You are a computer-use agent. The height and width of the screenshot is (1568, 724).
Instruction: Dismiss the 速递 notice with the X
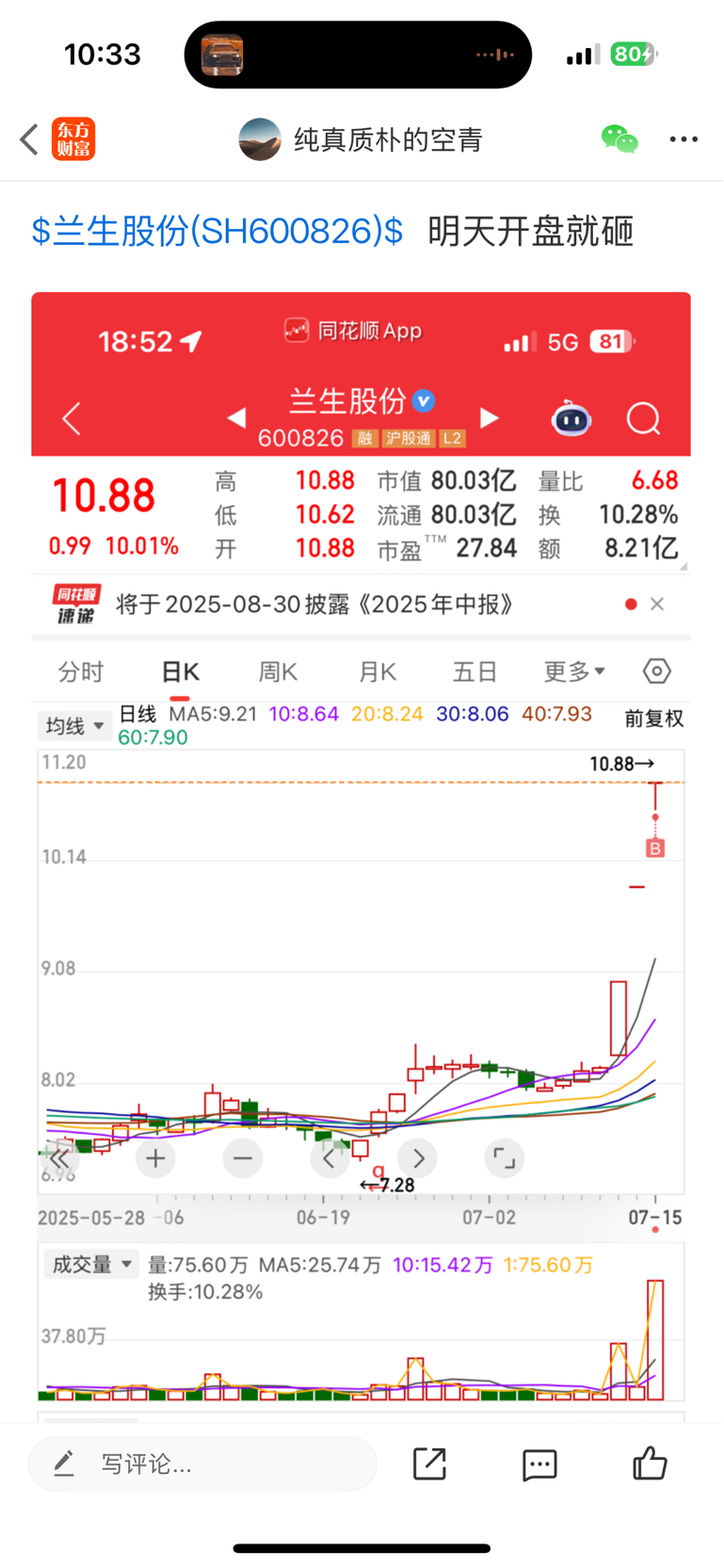[657, 605]
